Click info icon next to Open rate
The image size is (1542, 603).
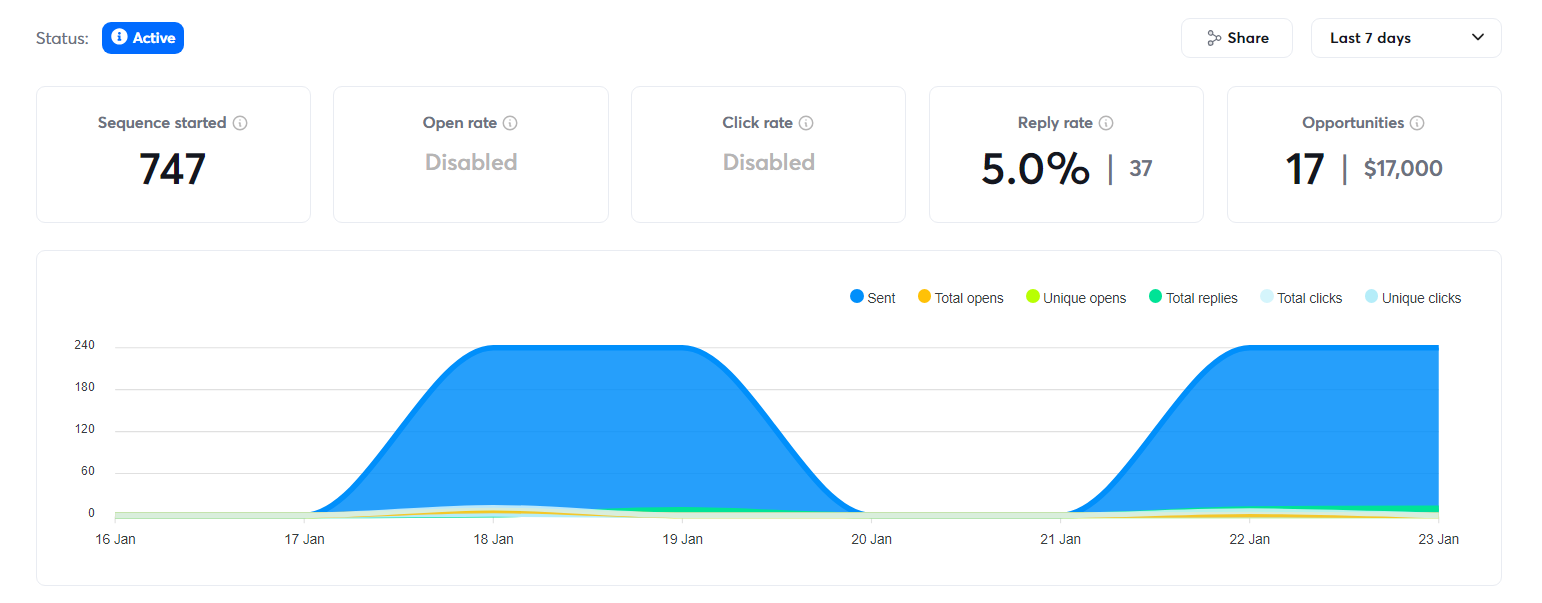pyautogui.click(x=510, y=123)
